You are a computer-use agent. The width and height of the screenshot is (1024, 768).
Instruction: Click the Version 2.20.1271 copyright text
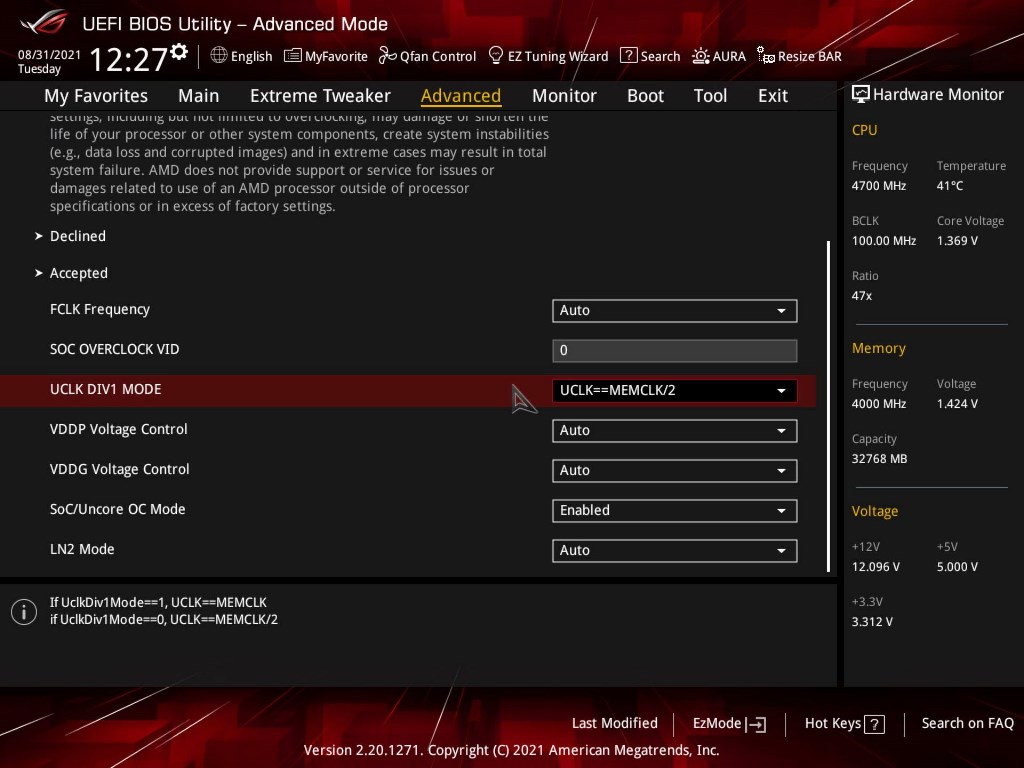(x=511, y=750)
